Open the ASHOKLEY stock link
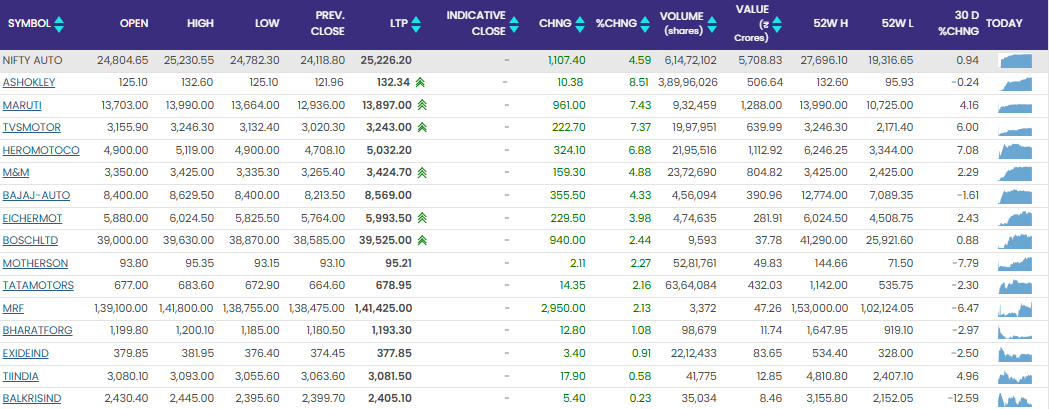 [x=29, y=83]
